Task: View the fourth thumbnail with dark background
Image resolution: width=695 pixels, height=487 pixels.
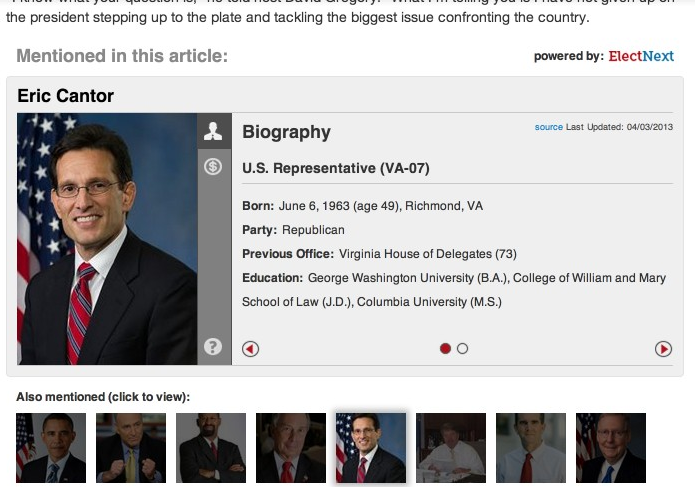Action: pos(291,448)
